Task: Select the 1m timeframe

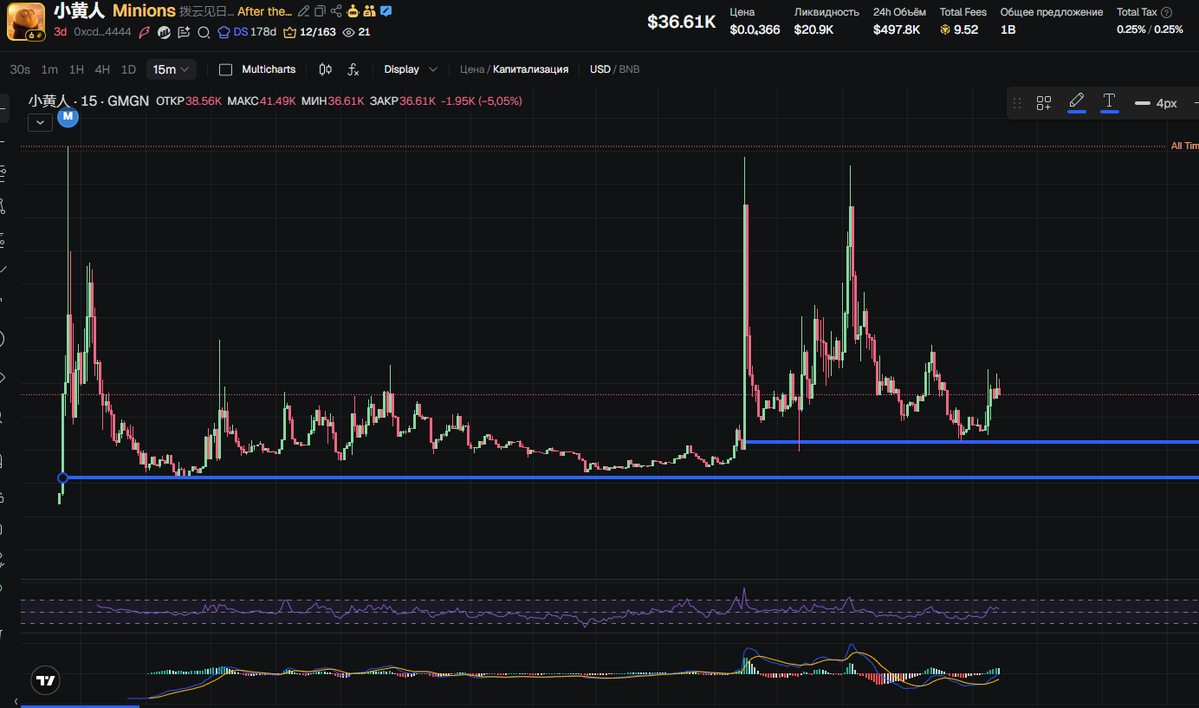Action: [x=50, y=70]
